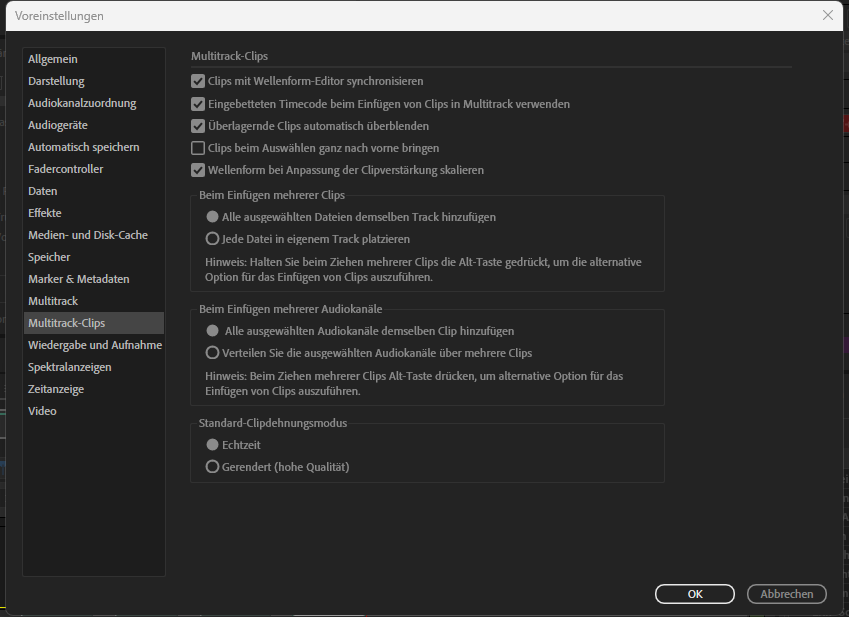Switch to the Effekte category
Image resolution: width=849 pixels, height=617 pixels.
44,212
